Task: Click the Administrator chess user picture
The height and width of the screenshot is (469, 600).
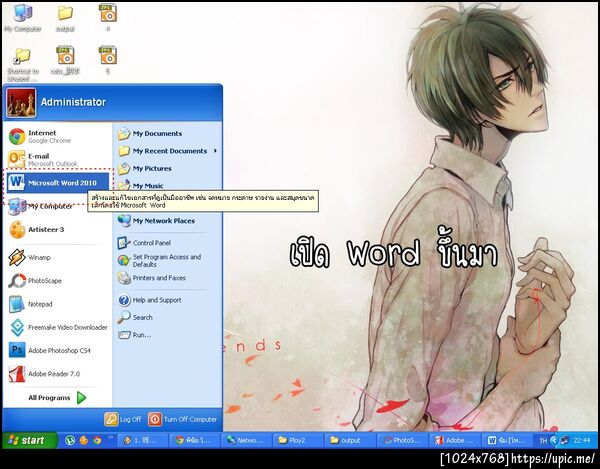Action: point(21,103)
